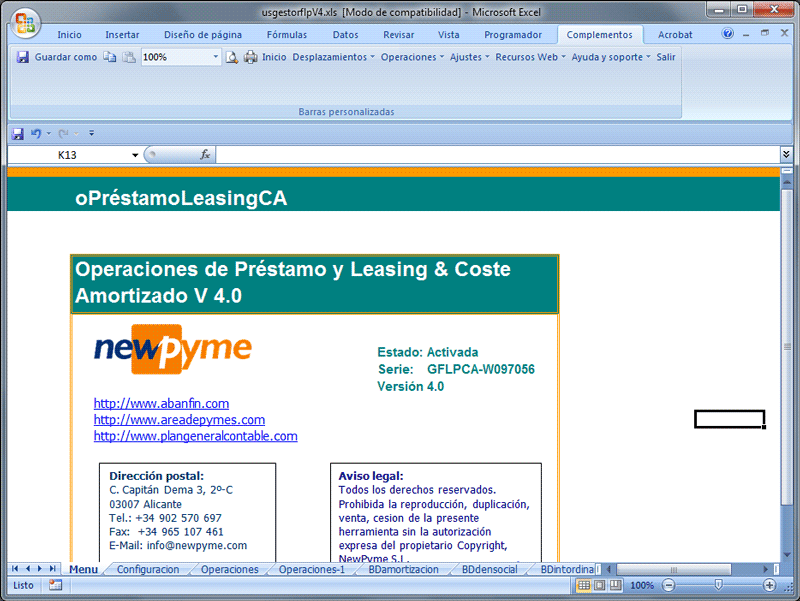
Task: Open the www.abanfin.com link
Action: click(x=161, y=404)
